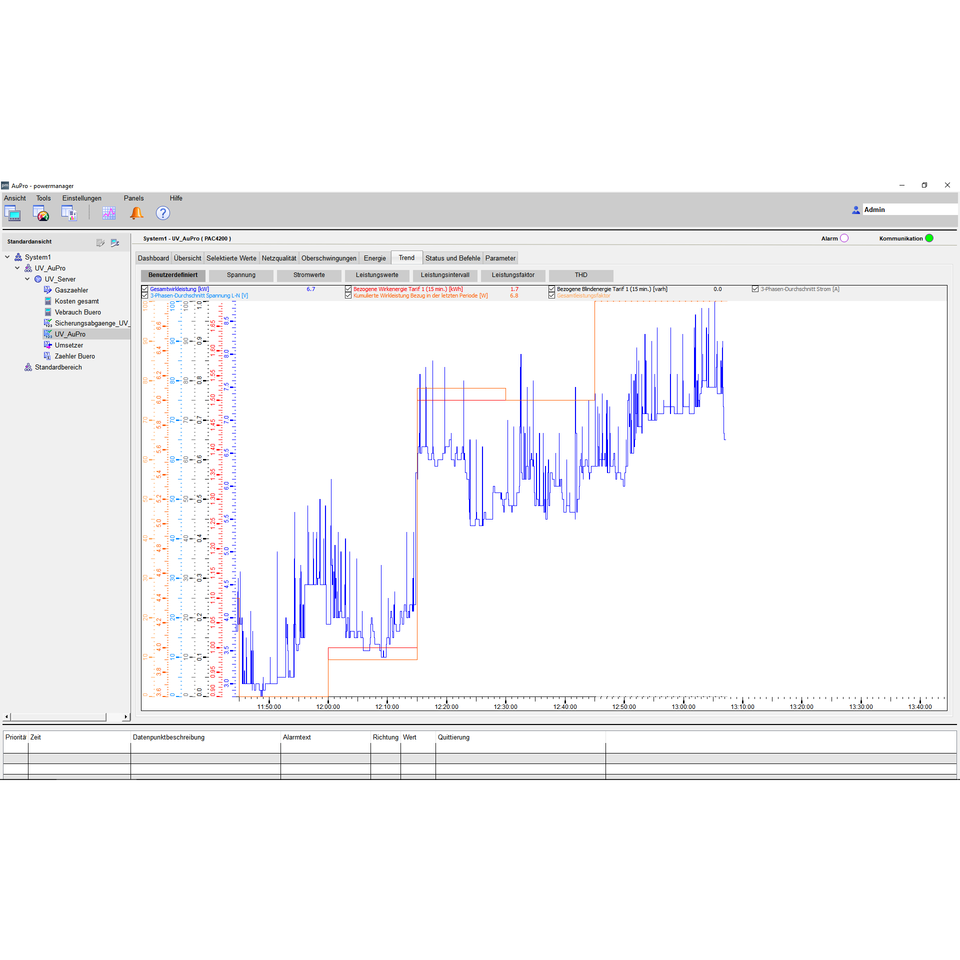Viewport: 960px width, 960px height.
Task: Switch to the Netzqualität tab
Action: click(279, 258)
